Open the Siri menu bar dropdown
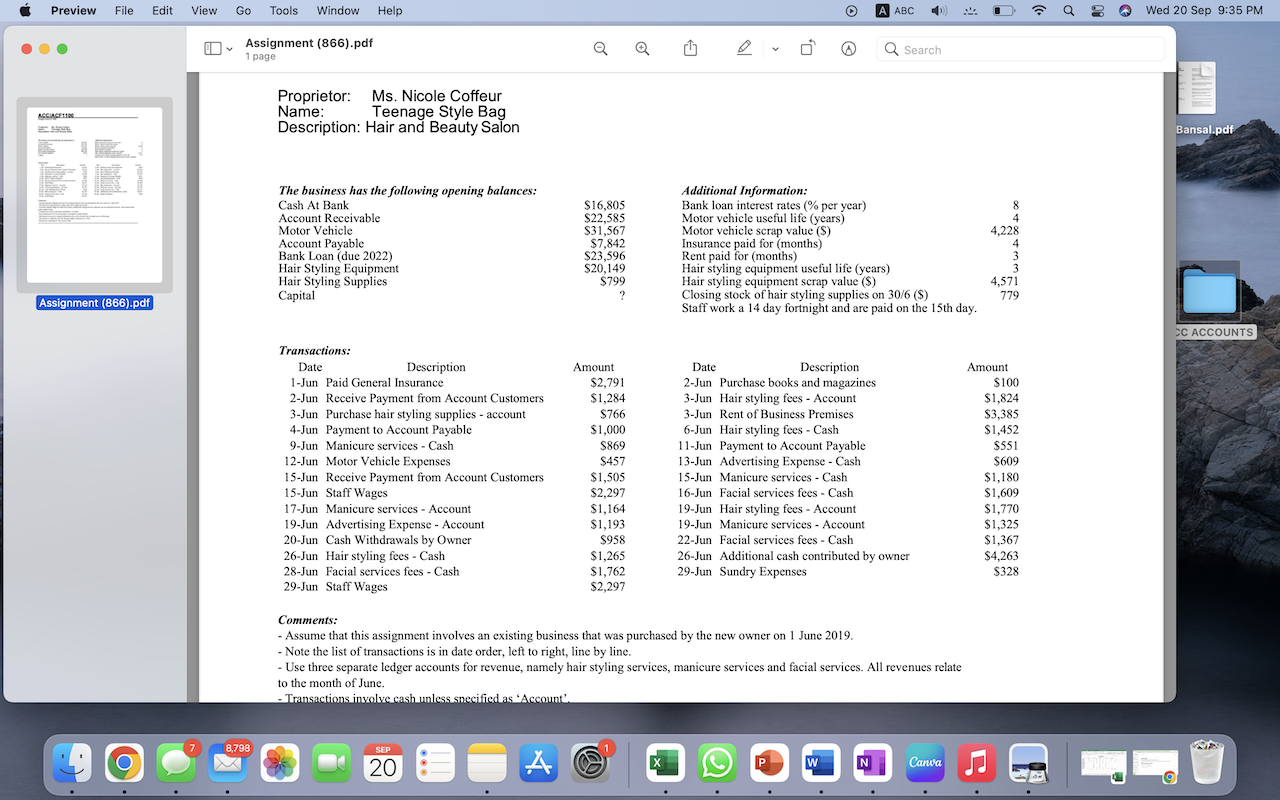1280x800 pixels. coord(1124,10)
